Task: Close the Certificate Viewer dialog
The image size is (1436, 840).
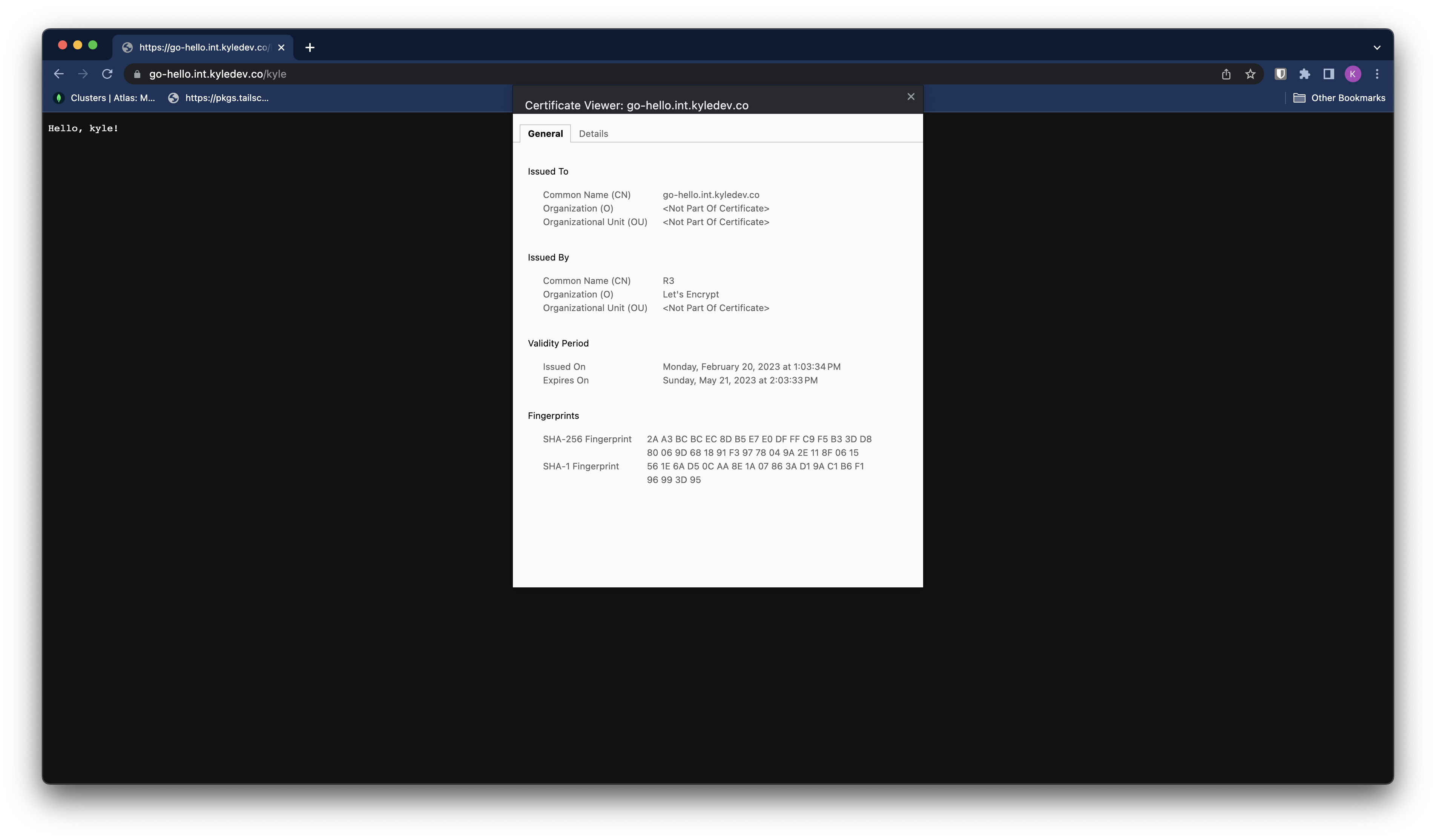Action: (911, 97)
